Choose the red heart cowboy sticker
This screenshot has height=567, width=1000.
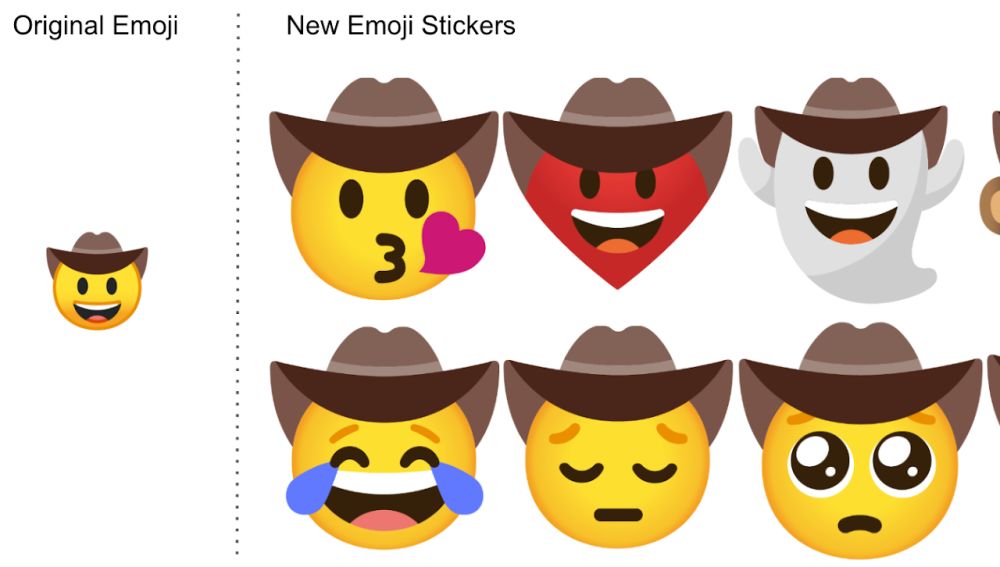click(617, 184)
